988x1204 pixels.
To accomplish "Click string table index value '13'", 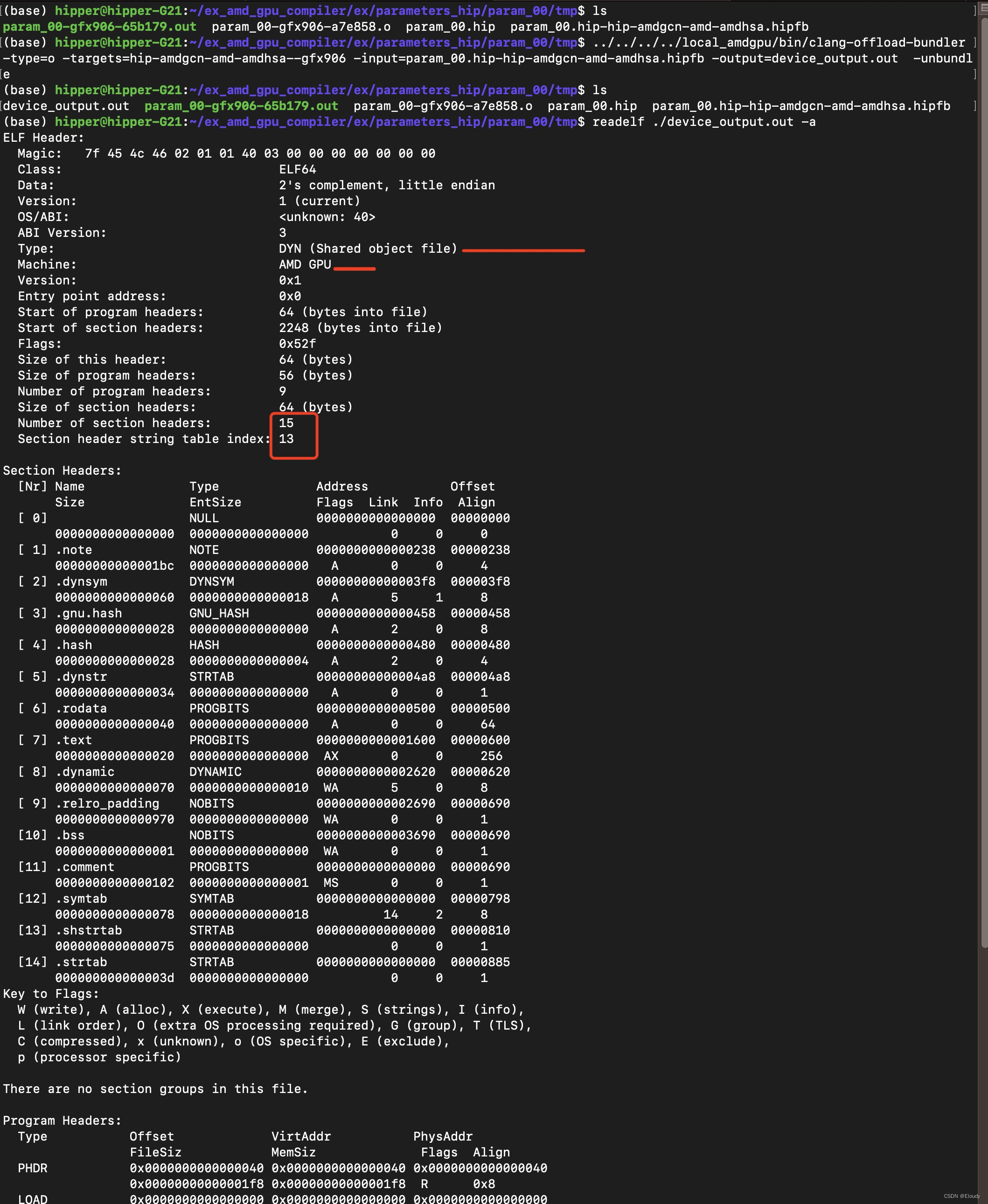I will 286,439.
